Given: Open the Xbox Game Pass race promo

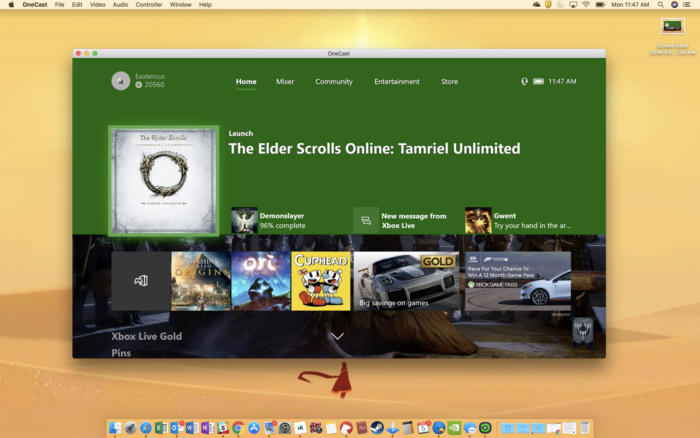Looking at the screenshot, I should (x=518, y=281).
